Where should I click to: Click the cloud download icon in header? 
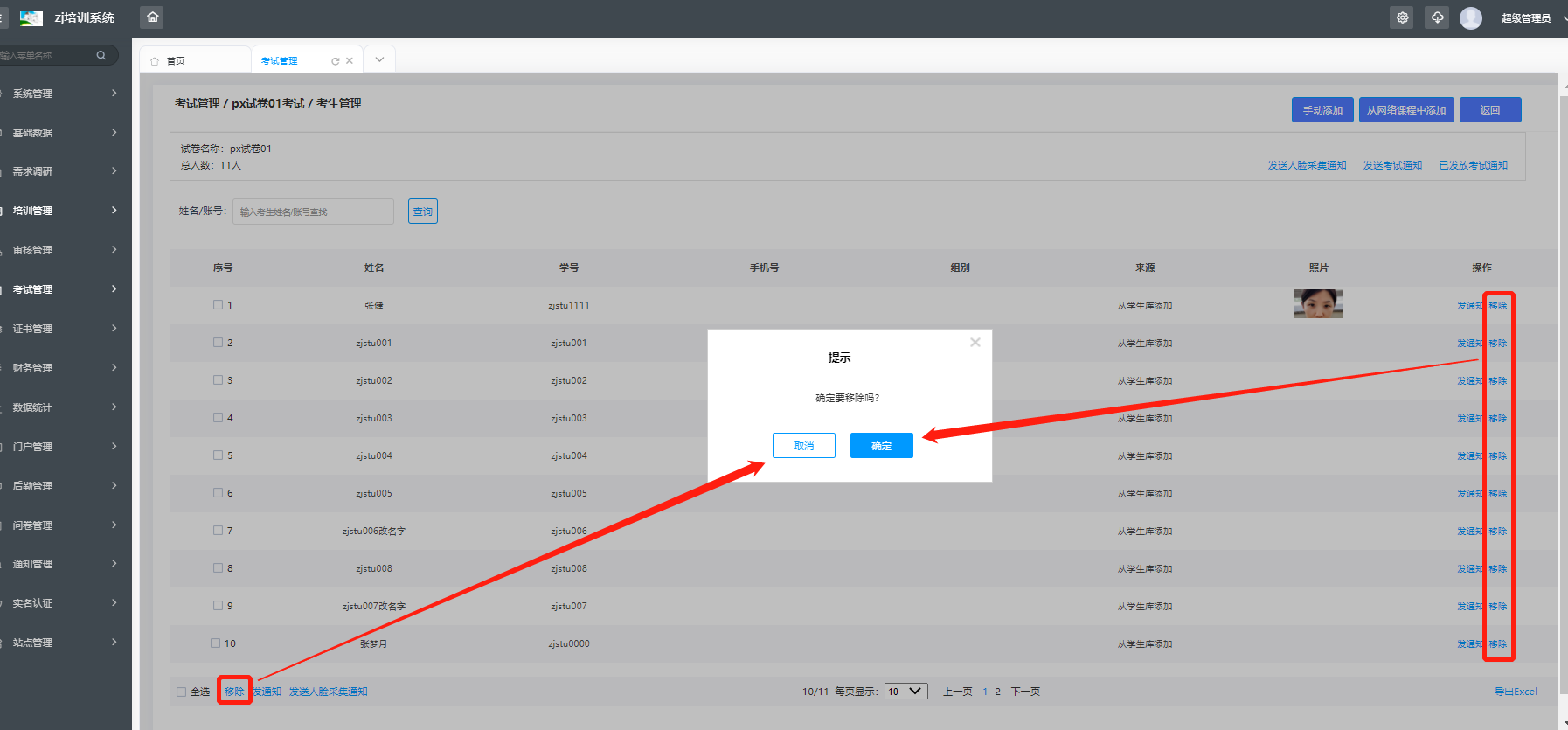(x=1437, y=17)
